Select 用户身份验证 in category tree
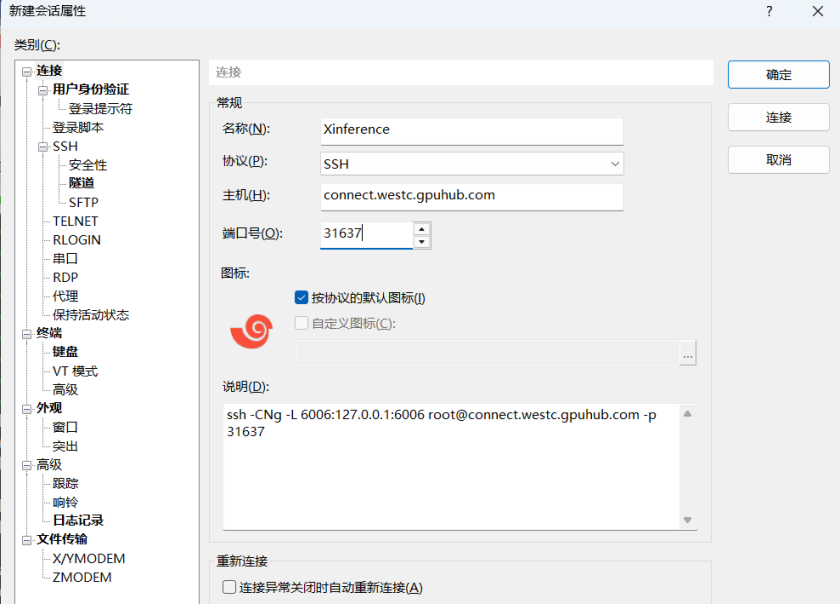840x604 pixels. pyautogui.click(x=91, y=90)
